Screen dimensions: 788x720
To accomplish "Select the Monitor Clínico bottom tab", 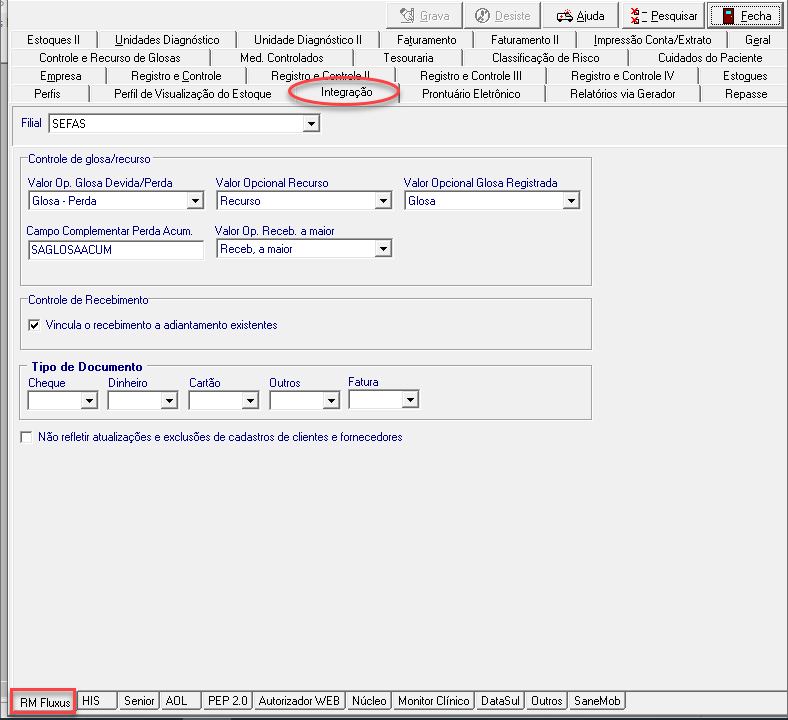I will pyautogui.click(x=433, y=700).
